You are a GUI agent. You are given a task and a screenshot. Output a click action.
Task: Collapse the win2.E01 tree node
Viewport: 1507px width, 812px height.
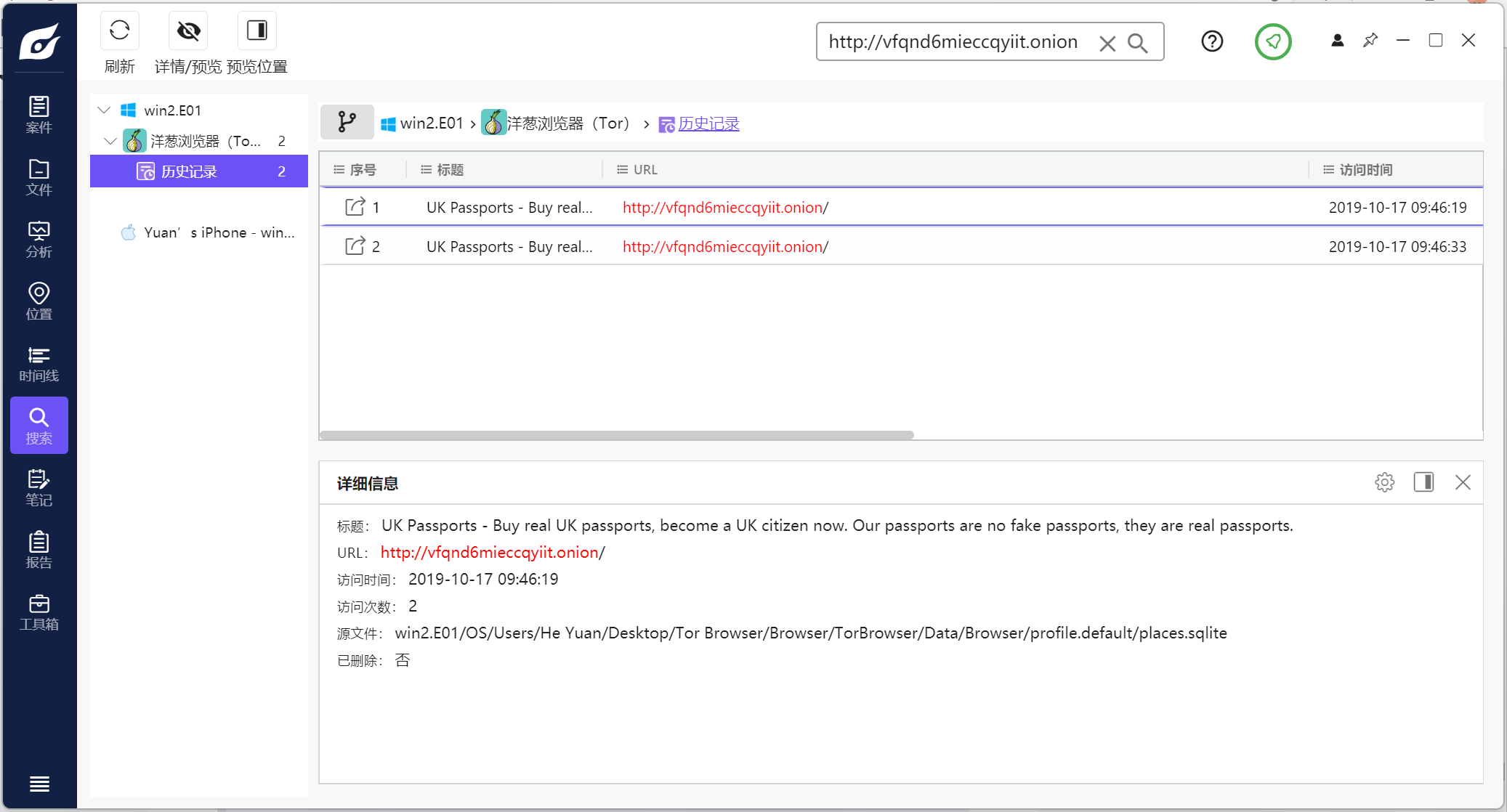(x=104, y=110)
